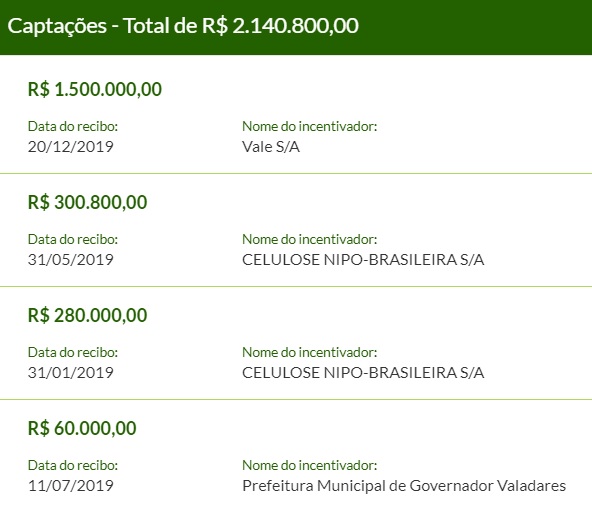
Task: Click Nome do incentivador label above Vale S/A
Action: click(x=310, y=126)
